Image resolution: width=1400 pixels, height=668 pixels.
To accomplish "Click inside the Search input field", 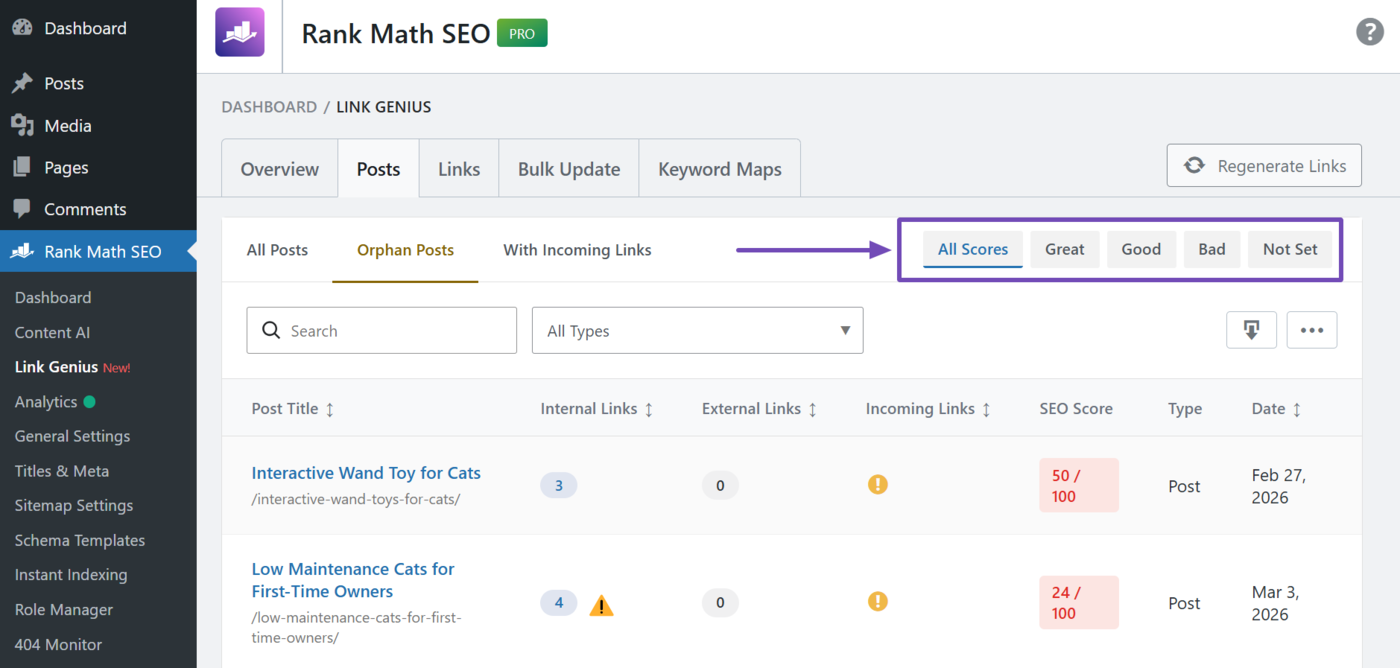I will pos(382,330).
